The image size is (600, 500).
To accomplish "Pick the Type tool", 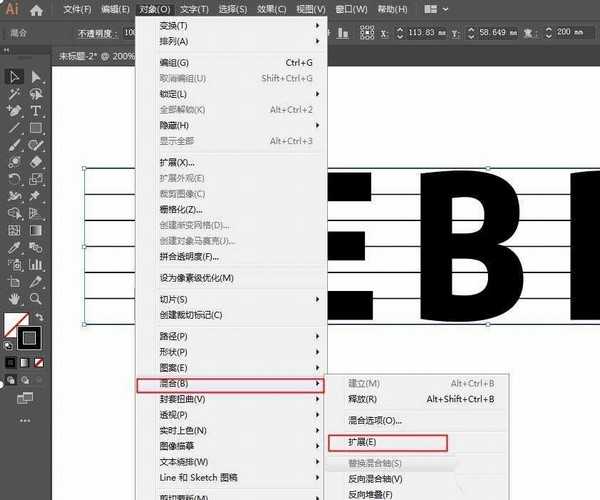I will [36, 111].
